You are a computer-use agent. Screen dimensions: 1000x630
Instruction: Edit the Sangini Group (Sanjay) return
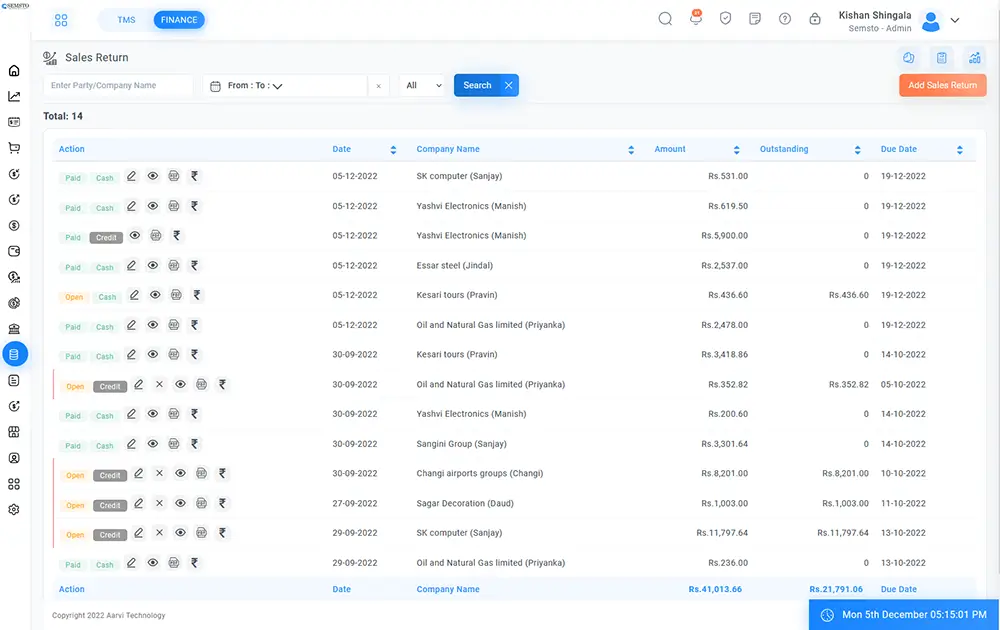point(131,444)
